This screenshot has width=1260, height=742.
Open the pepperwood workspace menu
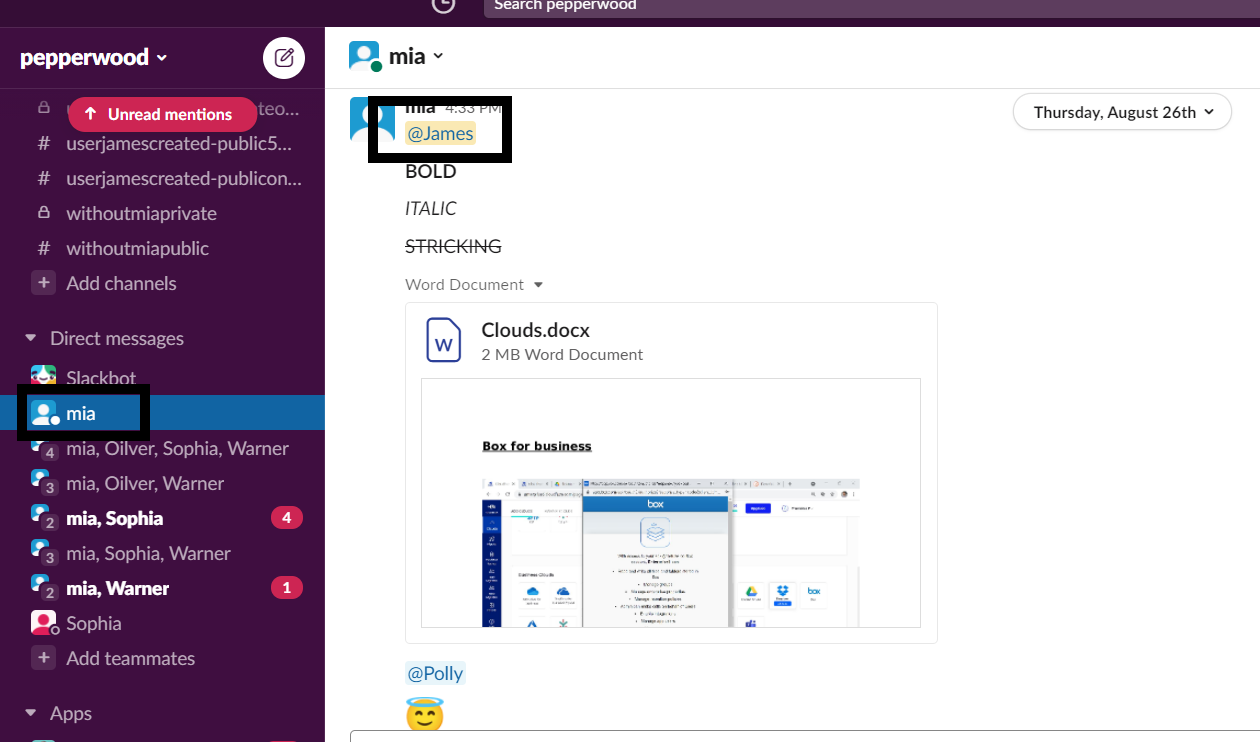94,58
